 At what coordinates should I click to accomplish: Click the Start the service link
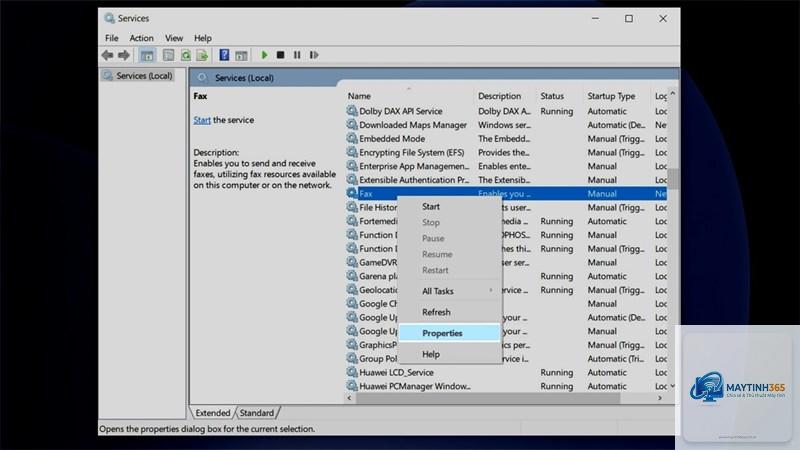click(x=202, y=120)
